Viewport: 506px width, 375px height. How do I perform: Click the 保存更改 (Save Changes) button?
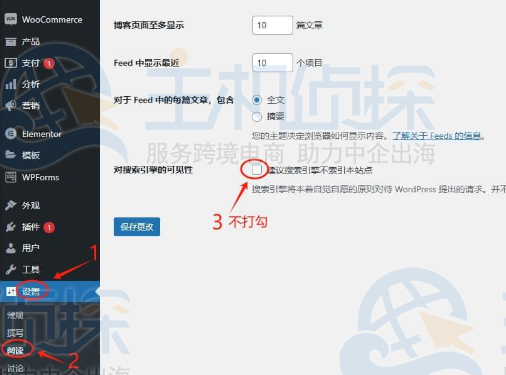point(137,227)
